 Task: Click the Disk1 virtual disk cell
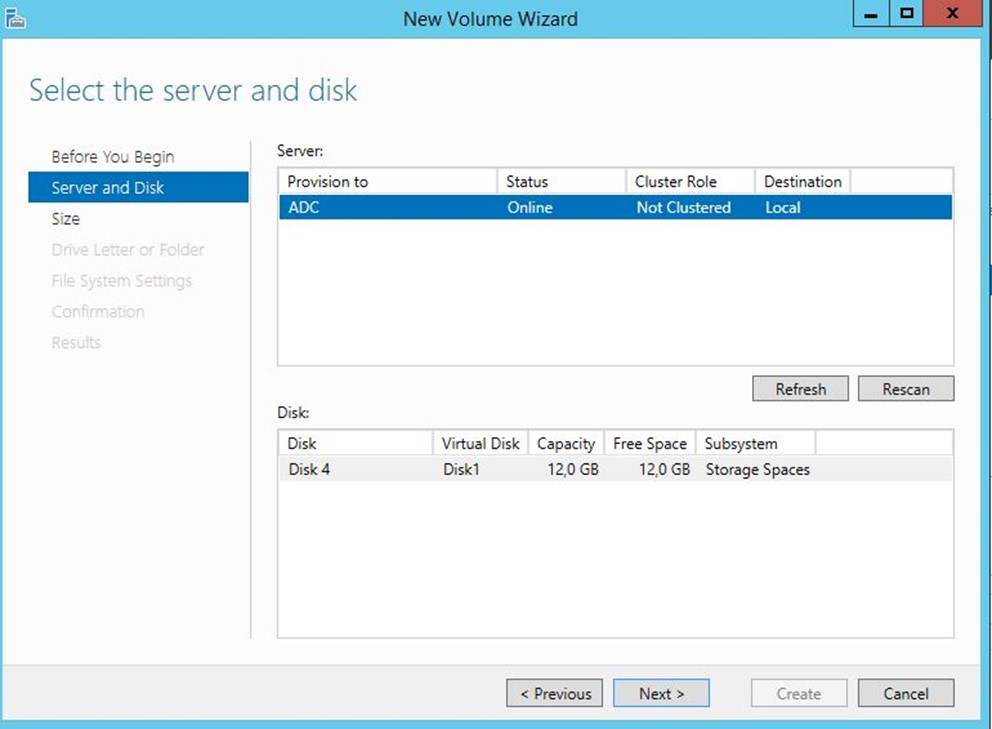coord(461,470)
